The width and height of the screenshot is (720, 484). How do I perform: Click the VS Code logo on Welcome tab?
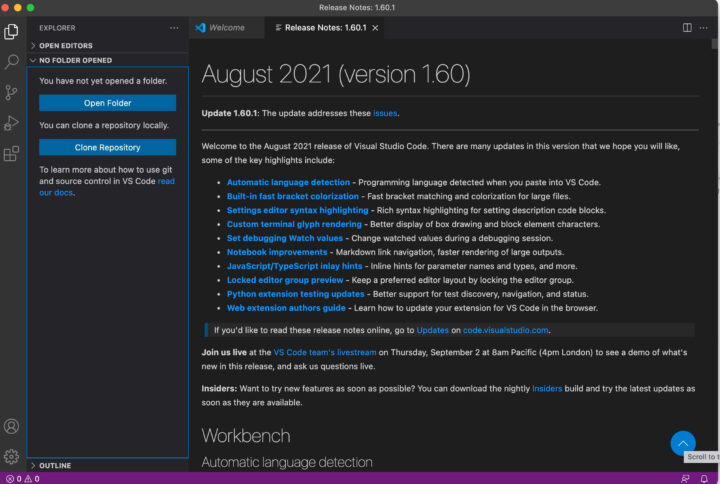(x=200, y=28)
